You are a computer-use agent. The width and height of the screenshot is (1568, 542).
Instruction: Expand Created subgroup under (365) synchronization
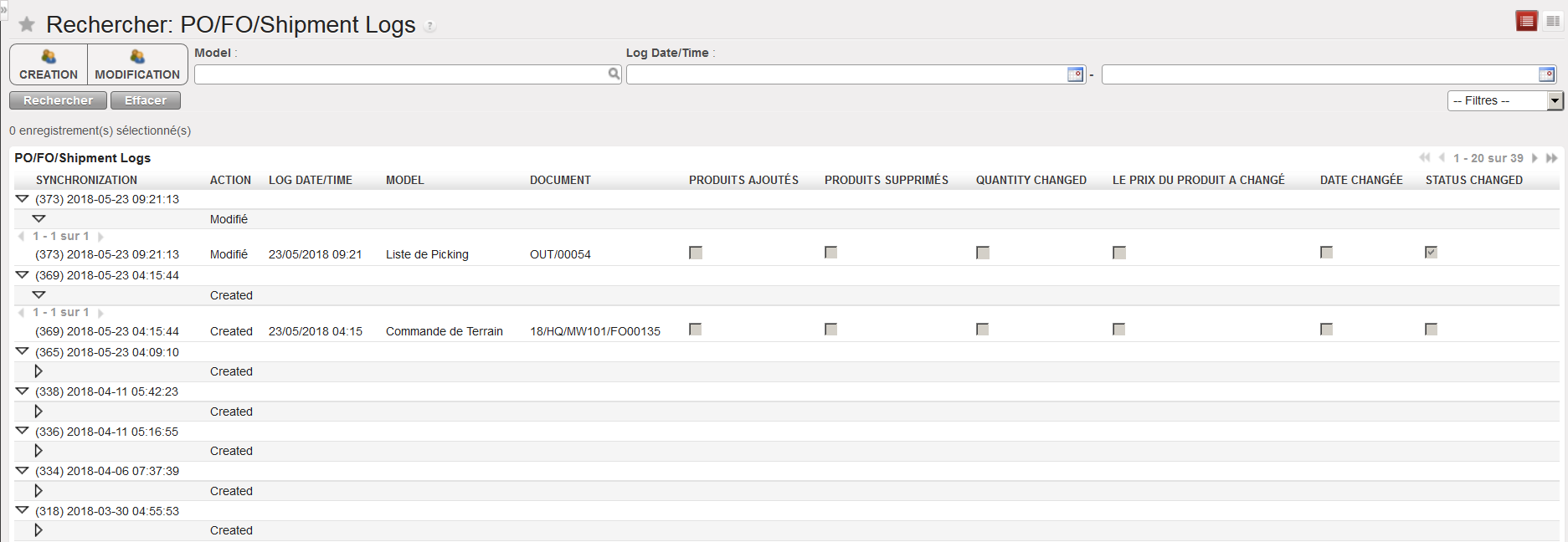[39, 371]
